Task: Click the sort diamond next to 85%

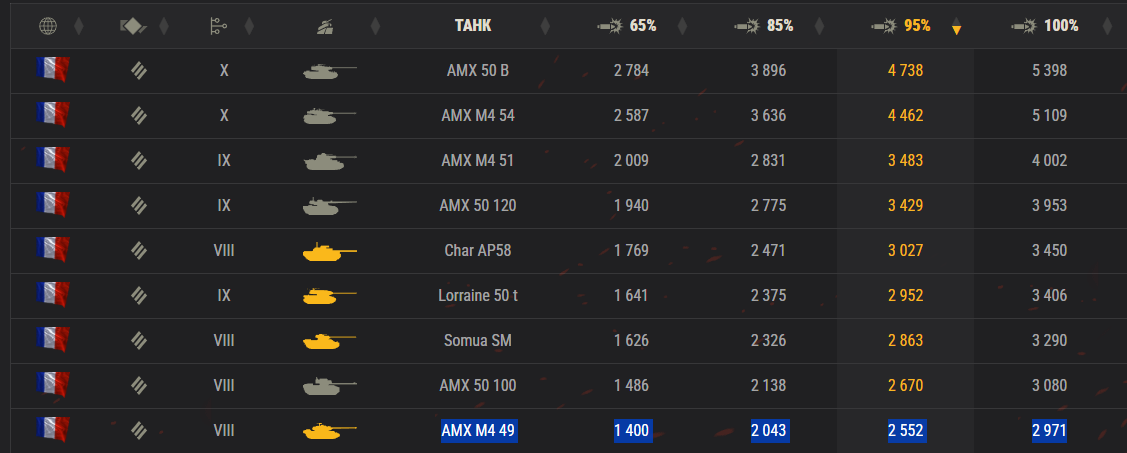Action: 819,27
